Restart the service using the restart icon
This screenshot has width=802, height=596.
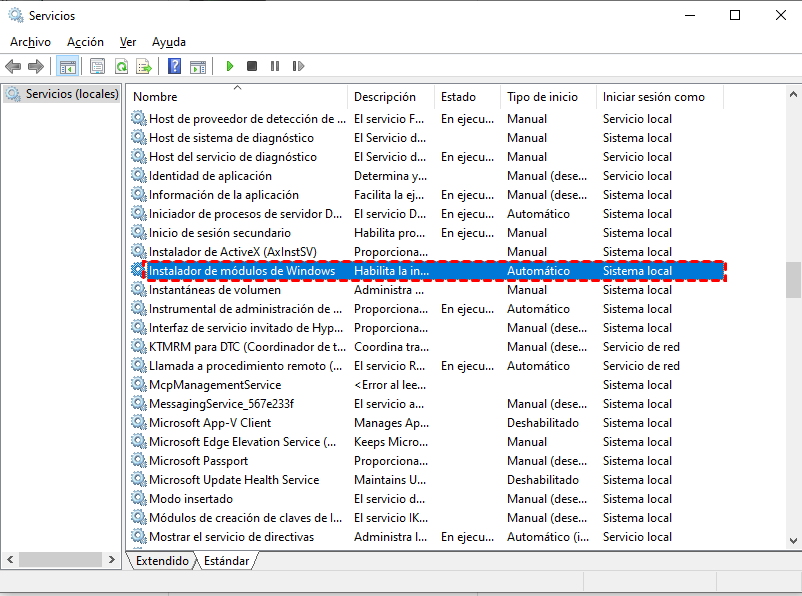pos(299,66)
